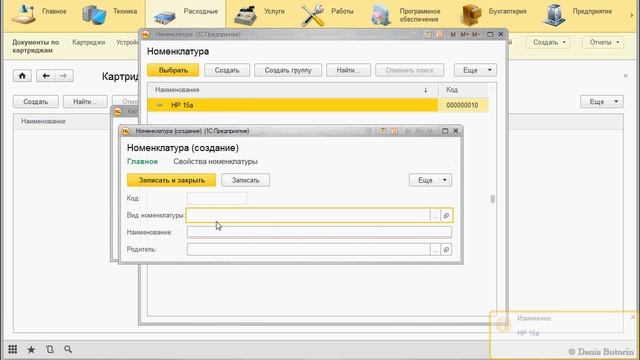Viewport: 640px width, 360px height.
Task: Click calendar icon in Номенклатура title bar
Action: click(x=439, y=35)
